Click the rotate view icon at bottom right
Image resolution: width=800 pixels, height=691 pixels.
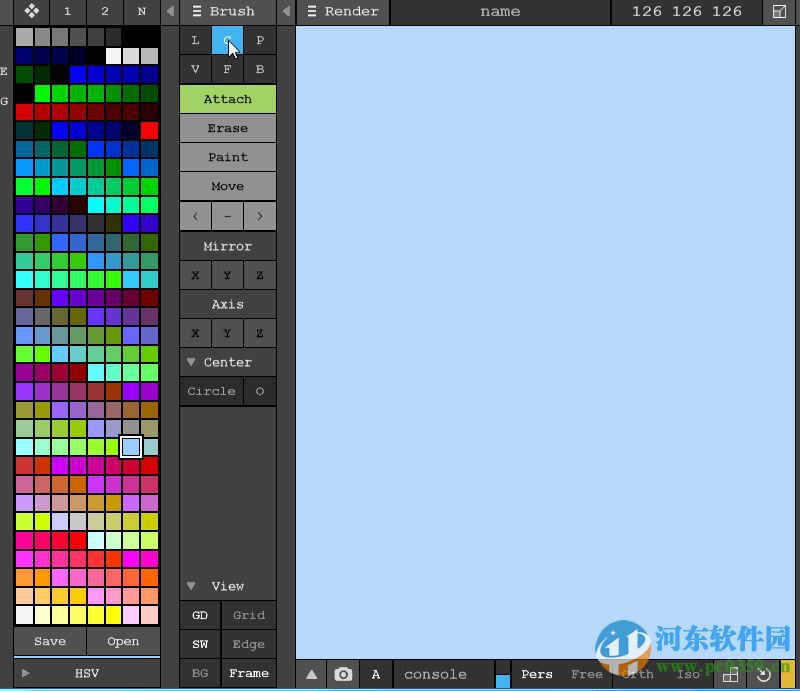tap(758, 674)
